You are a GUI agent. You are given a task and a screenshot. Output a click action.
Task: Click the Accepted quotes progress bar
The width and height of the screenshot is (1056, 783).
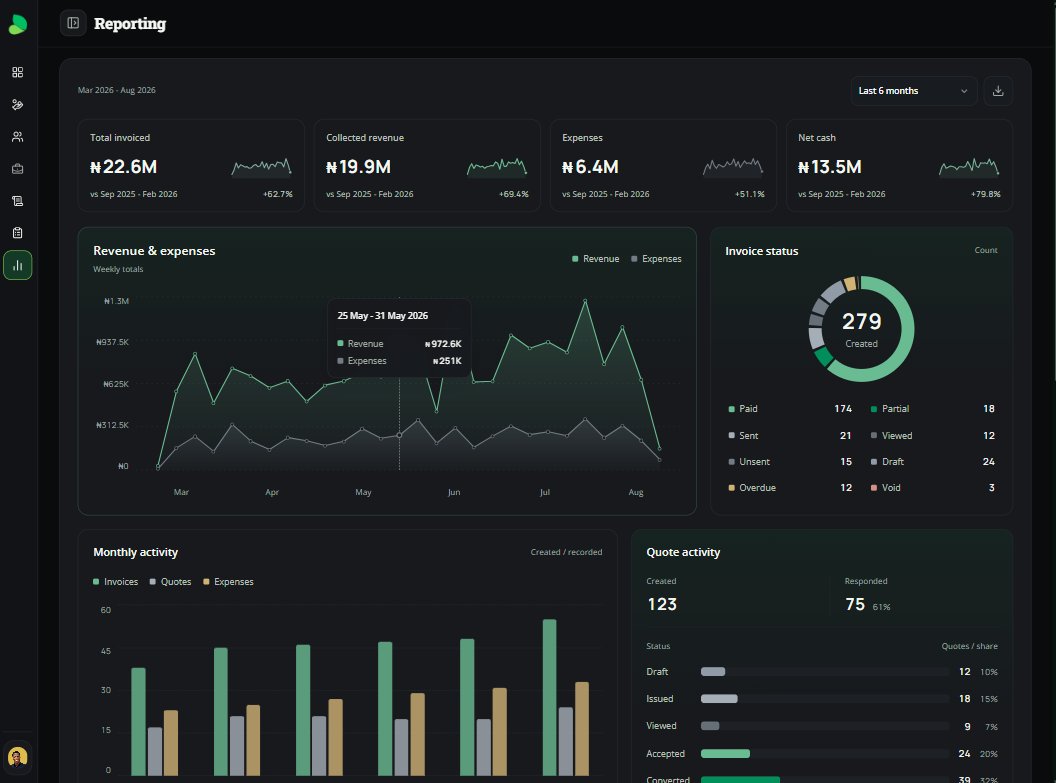pos(824,753)
